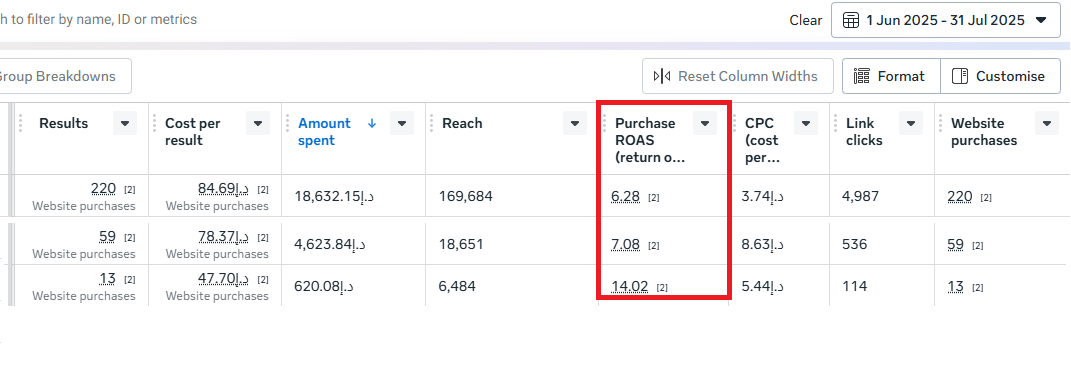
Task: Click the Clear filter link
Action: click(805, 20)
